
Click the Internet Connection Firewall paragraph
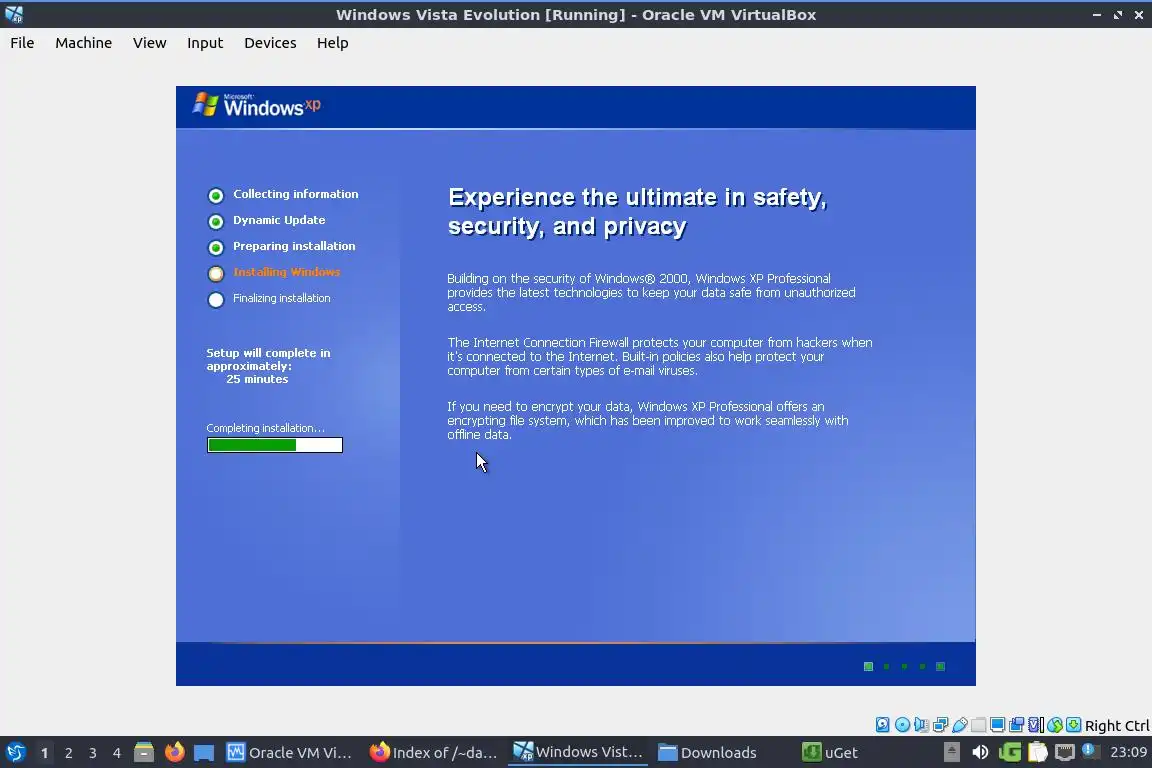(660, 356)
